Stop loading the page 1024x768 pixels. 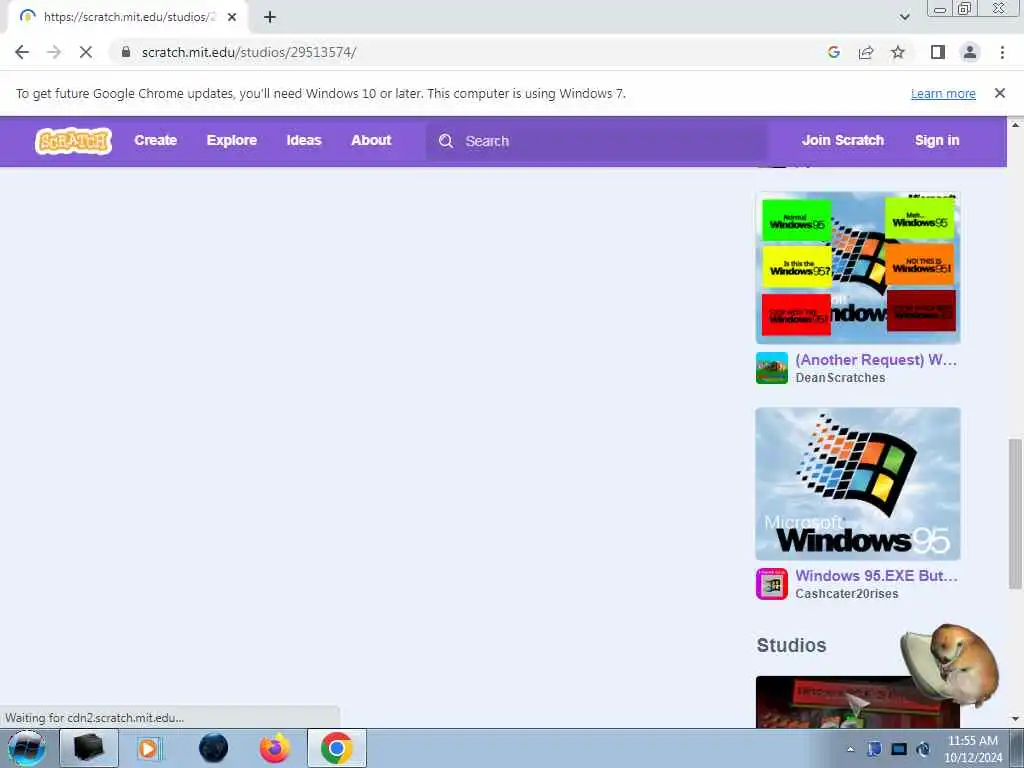tap(86, 52)
